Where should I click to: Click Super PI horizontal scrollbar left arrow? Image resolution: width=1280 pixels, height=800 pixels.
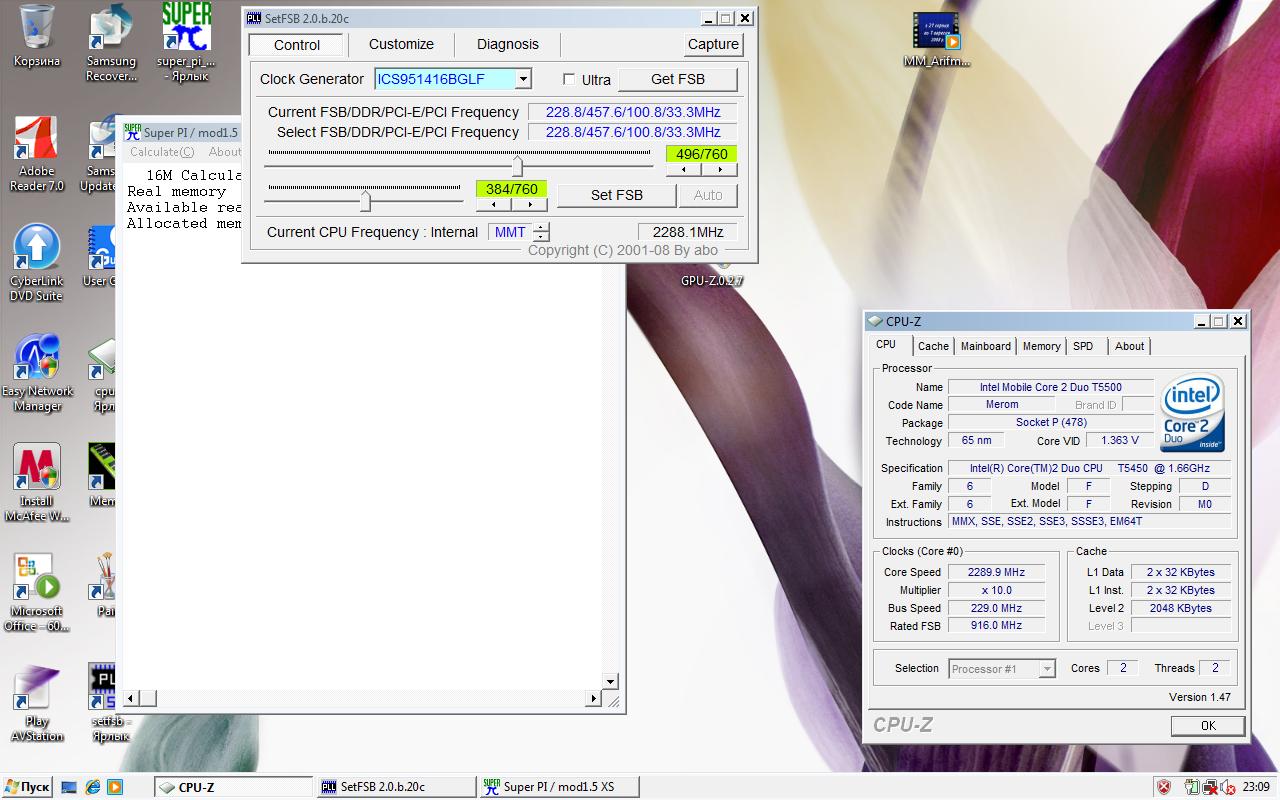(x=131, y=698)
